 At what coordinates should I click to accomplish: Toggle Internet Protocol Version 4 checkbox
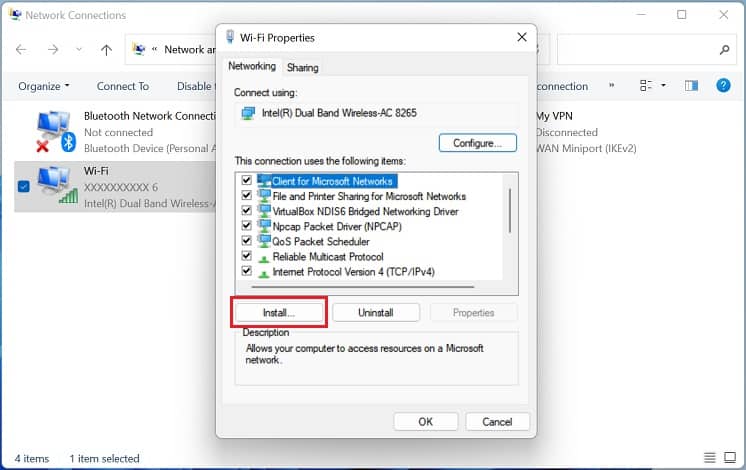tap(246, 271)
